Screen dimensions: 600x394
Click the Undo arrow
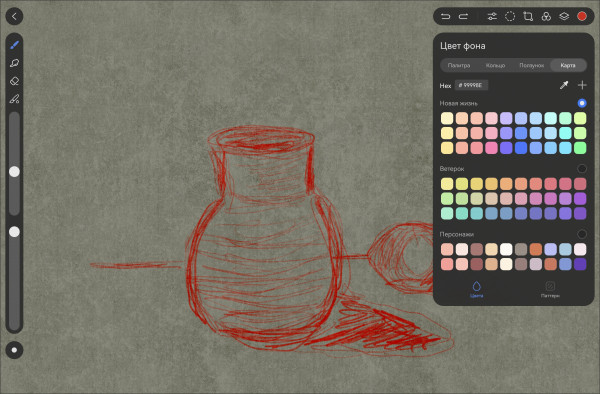click(445, 16)
